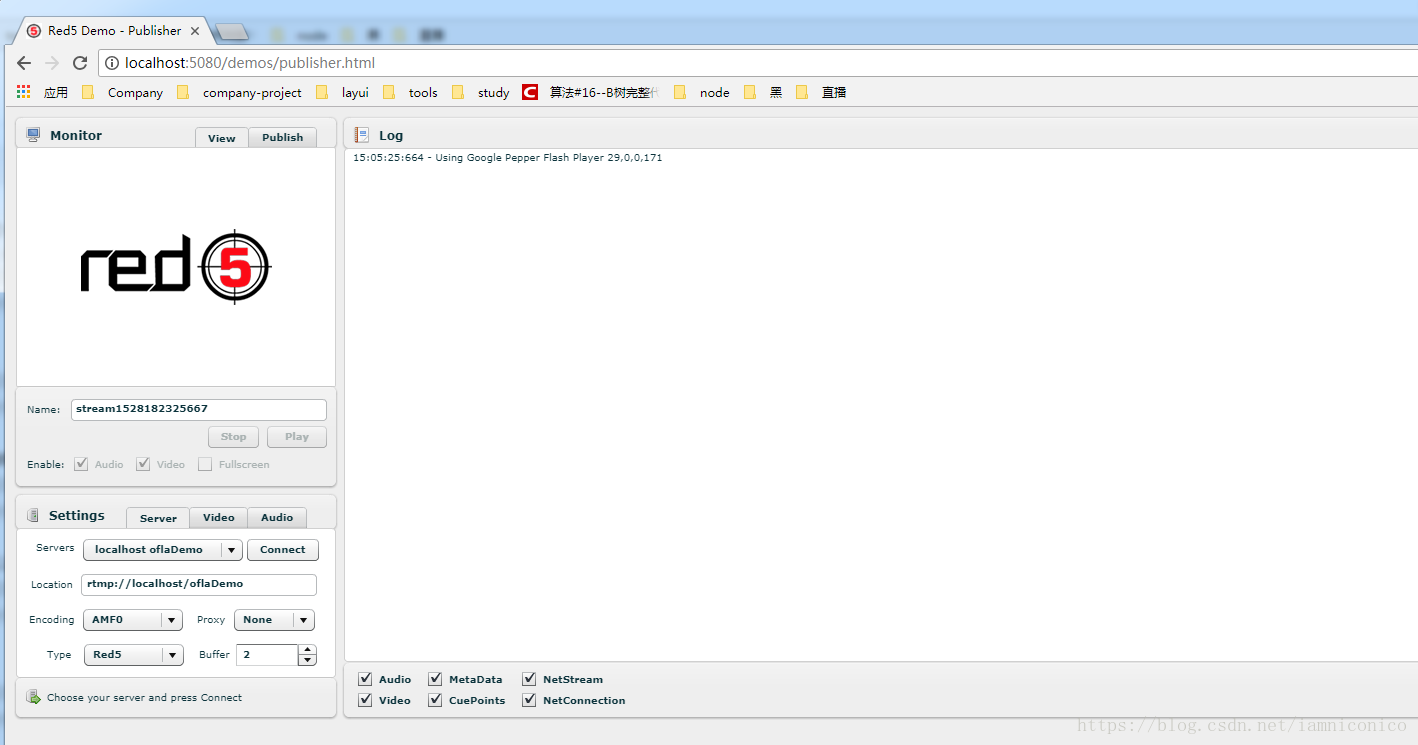Viewport: 1418px width, 745px height.
Task: Decrease Buffer value with down arrow
Action: 307,660
